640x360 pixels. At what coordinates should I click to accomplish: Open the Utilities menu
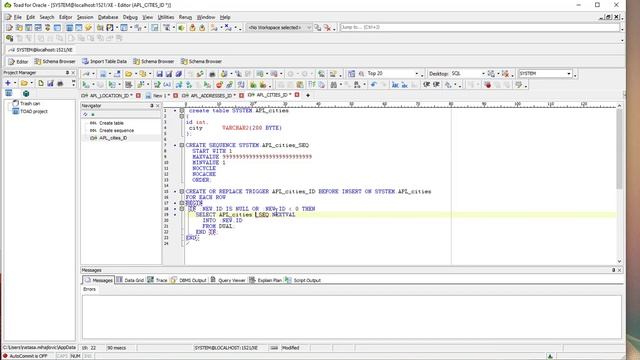pyautogui.click(x=166, y=17)
